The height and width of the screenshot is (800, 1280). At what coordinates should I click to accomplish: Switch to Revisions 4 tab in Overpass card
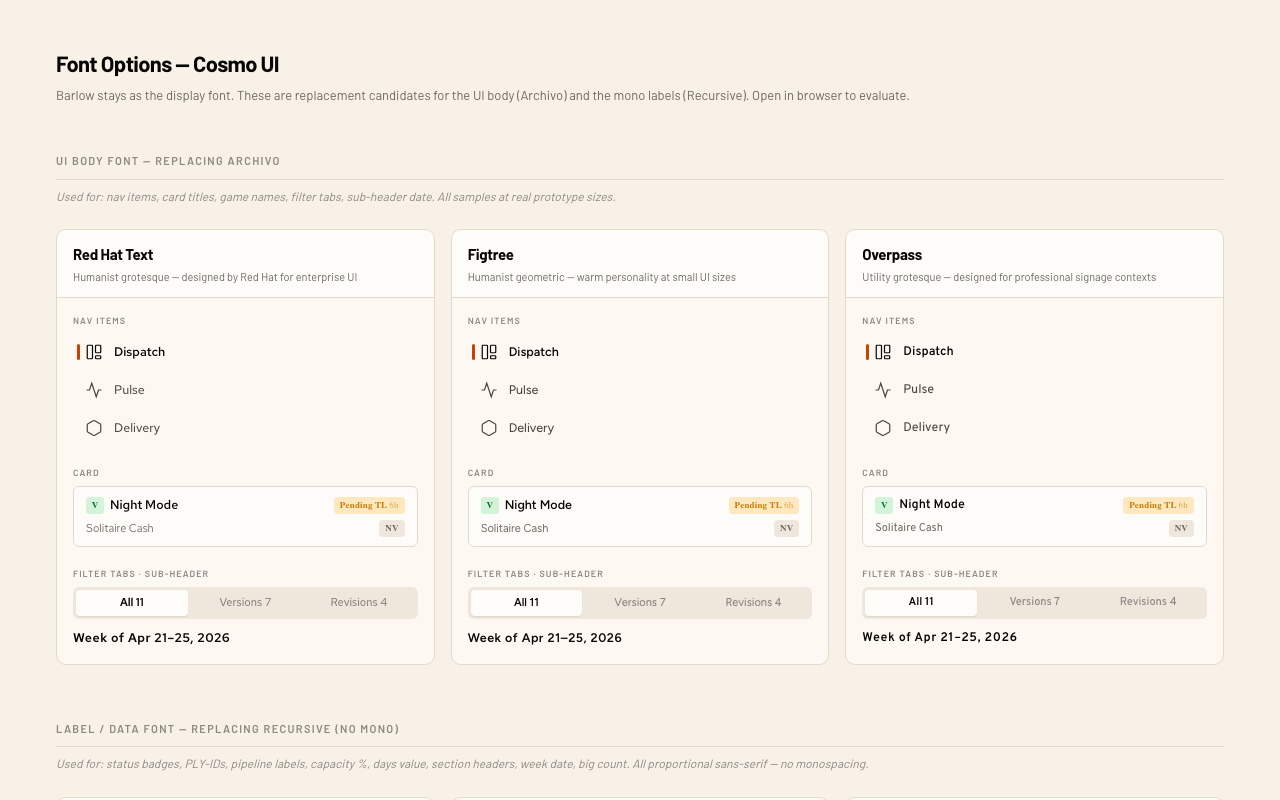click(x=1148, y=602)
